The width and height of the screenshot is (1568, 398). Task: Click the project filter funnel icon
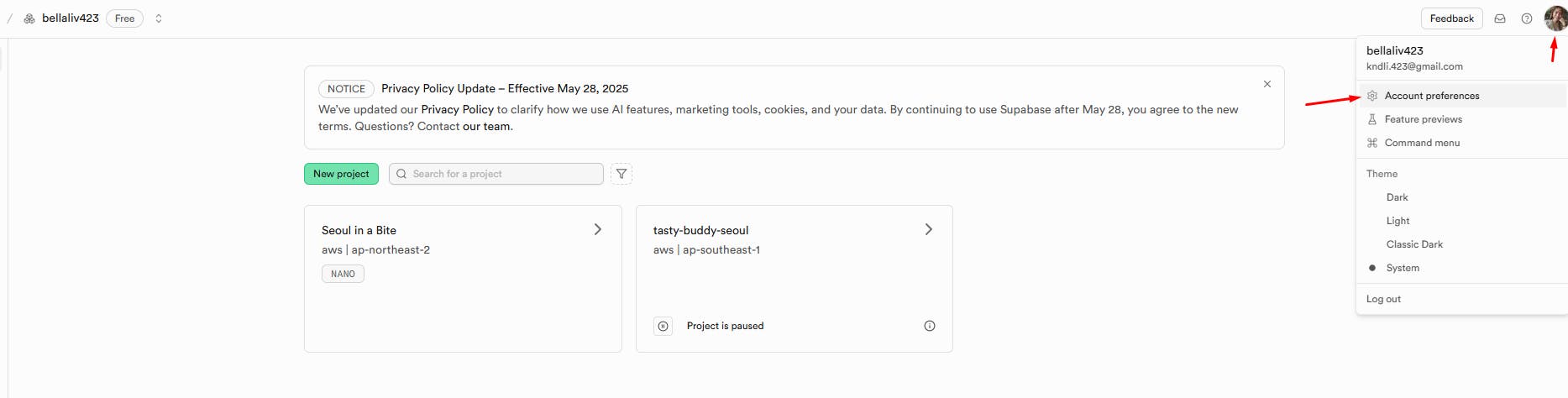coord(621,174)
